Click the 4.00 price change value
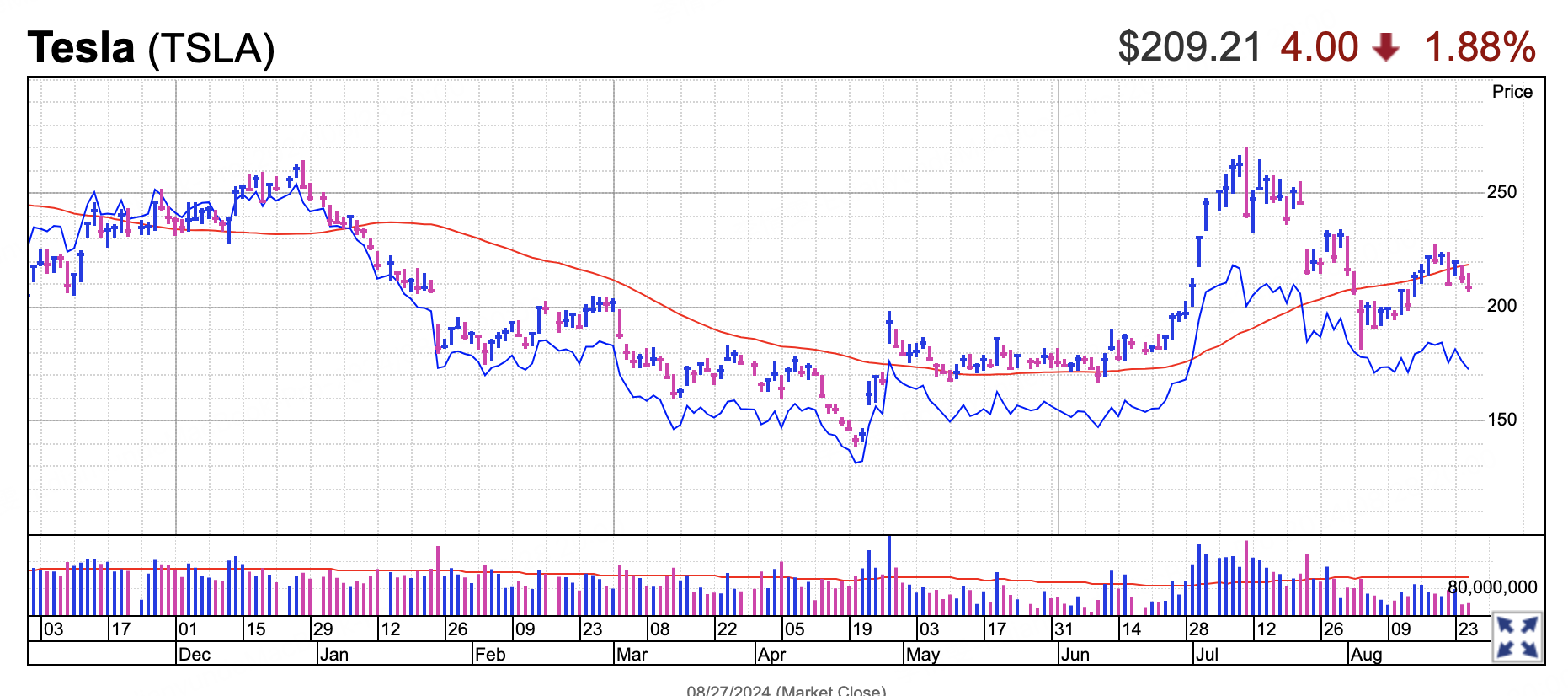 (1320, 47)
